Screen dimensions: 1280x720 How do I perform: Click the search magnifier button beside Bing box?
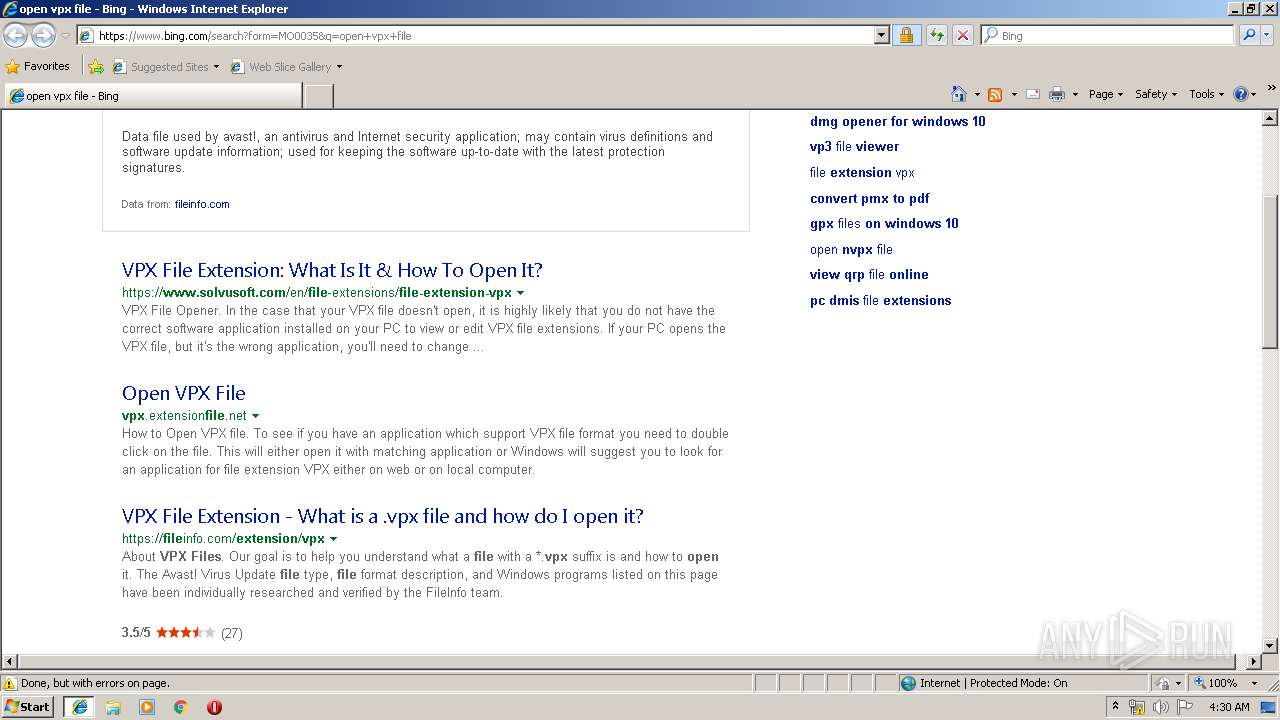click(1248, 35)
